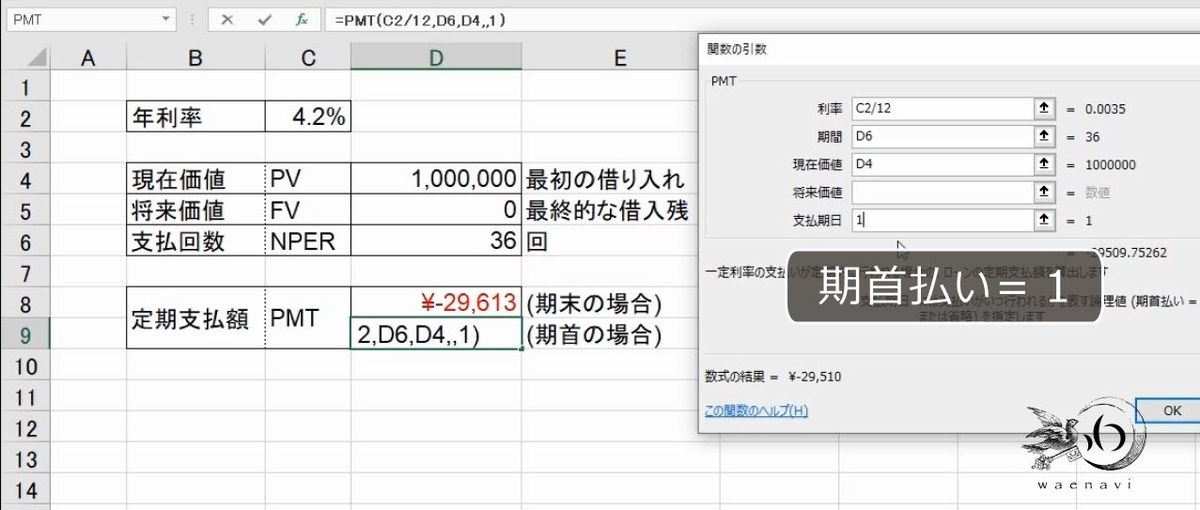
Task: Select row 4 header
Action: [25, 180]
